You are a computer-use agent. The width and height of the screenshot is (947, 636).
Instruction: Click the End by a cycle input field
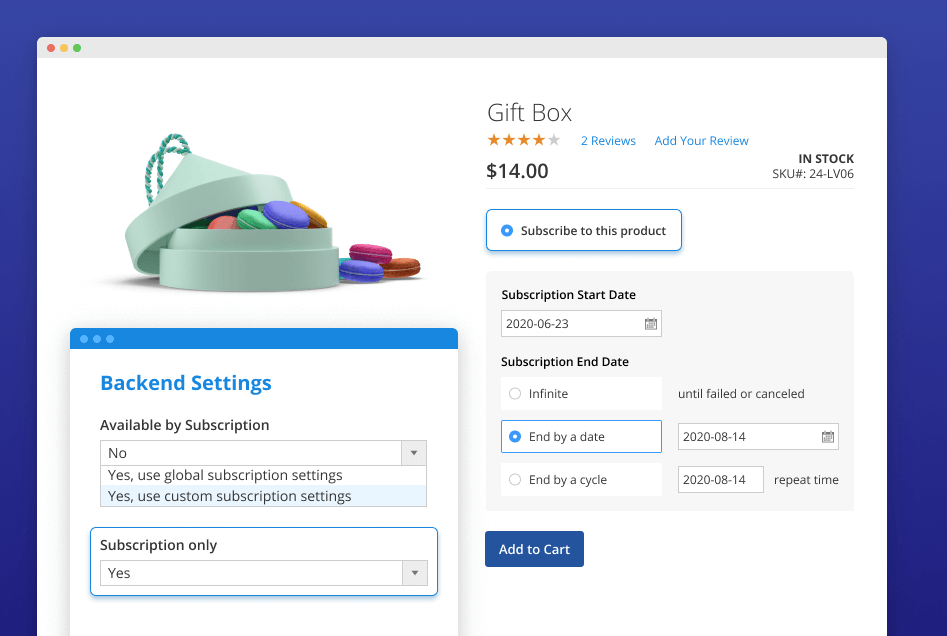pos(720,480)
